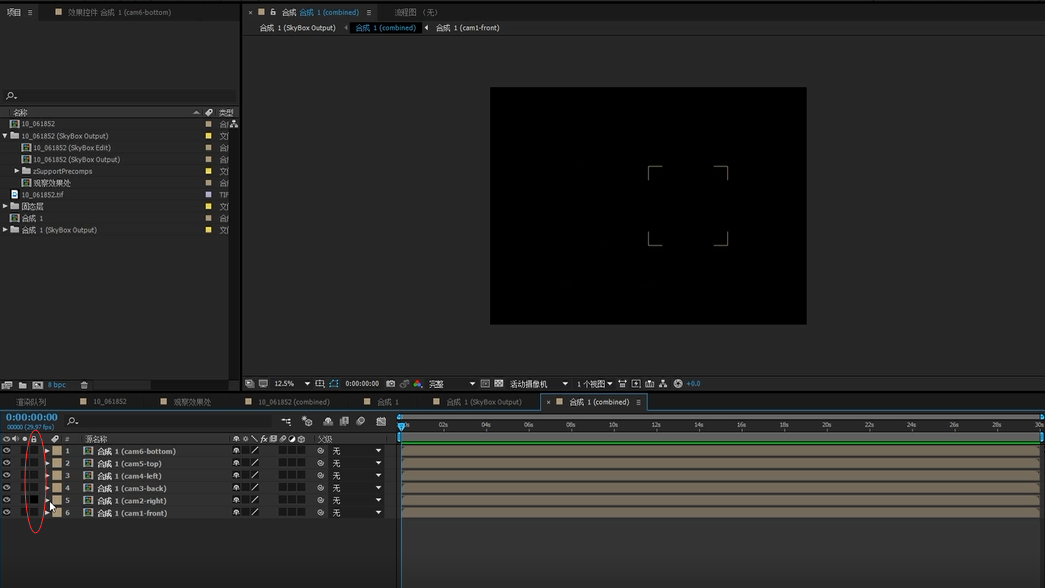Open the comp mini-flowchart icon in timeline
The width and height of the screenshot is (1045, 588).
[286, 421]
